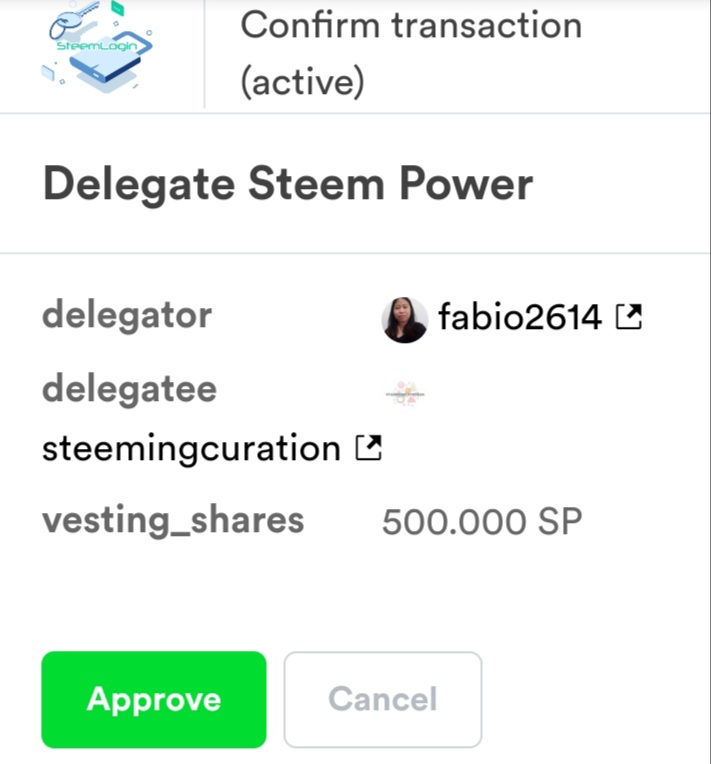Click the SteemLogin wordmark text in the logo
The width and height of the screenshot is (711, 764).
[x=95, y=47]
